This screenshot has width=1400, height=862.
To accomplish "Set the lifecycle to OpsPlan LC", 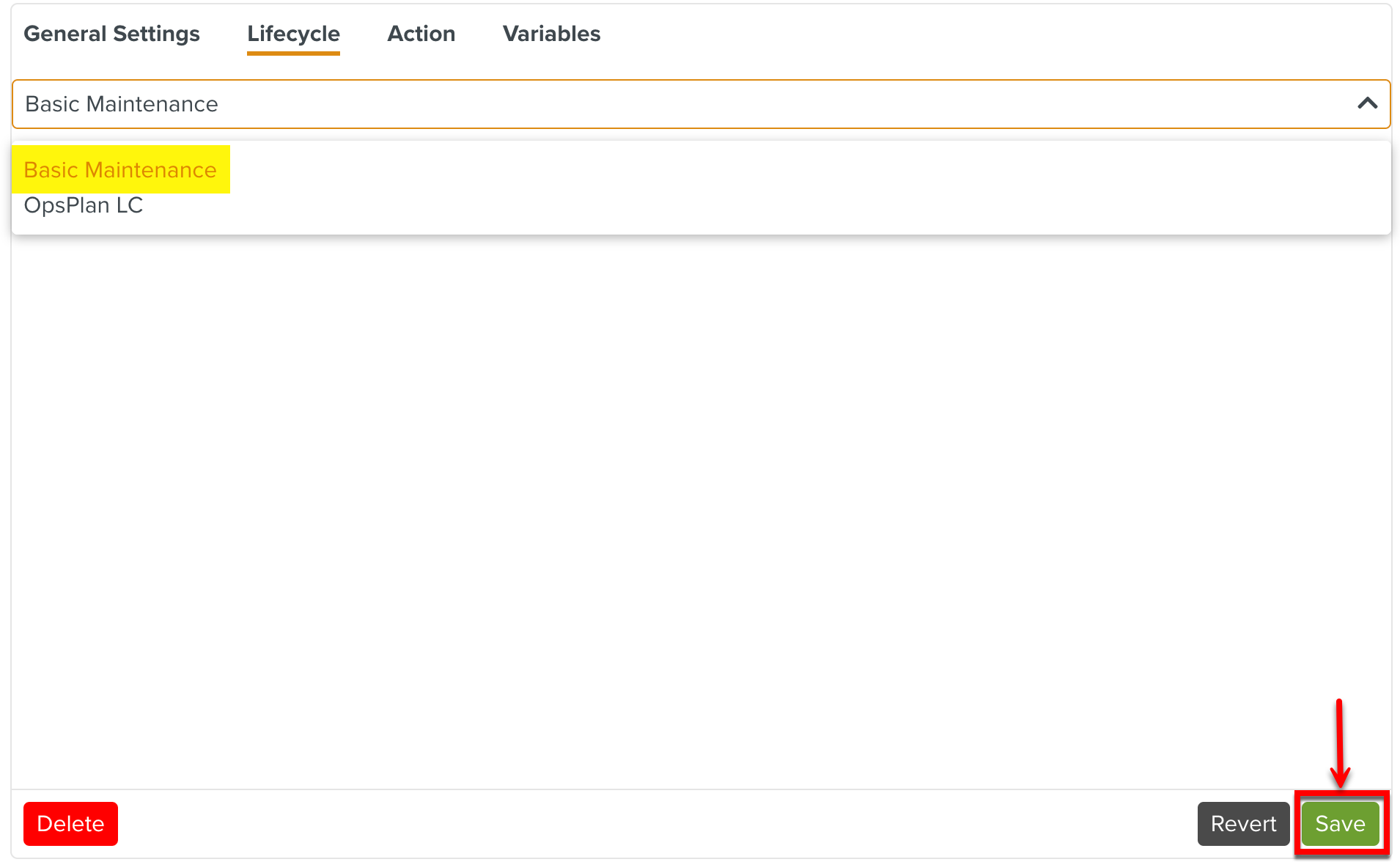I will coord(84,205).
